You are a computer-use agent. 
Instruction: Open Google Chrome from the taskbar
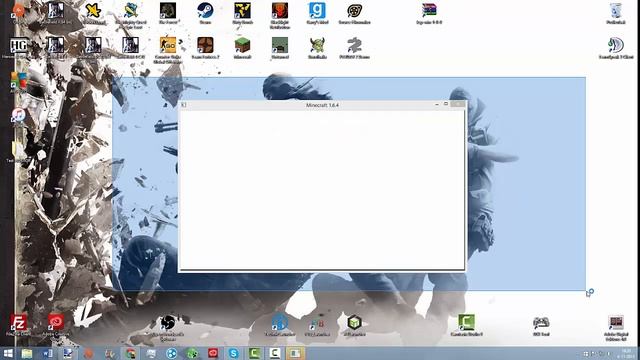pos(130,353)
